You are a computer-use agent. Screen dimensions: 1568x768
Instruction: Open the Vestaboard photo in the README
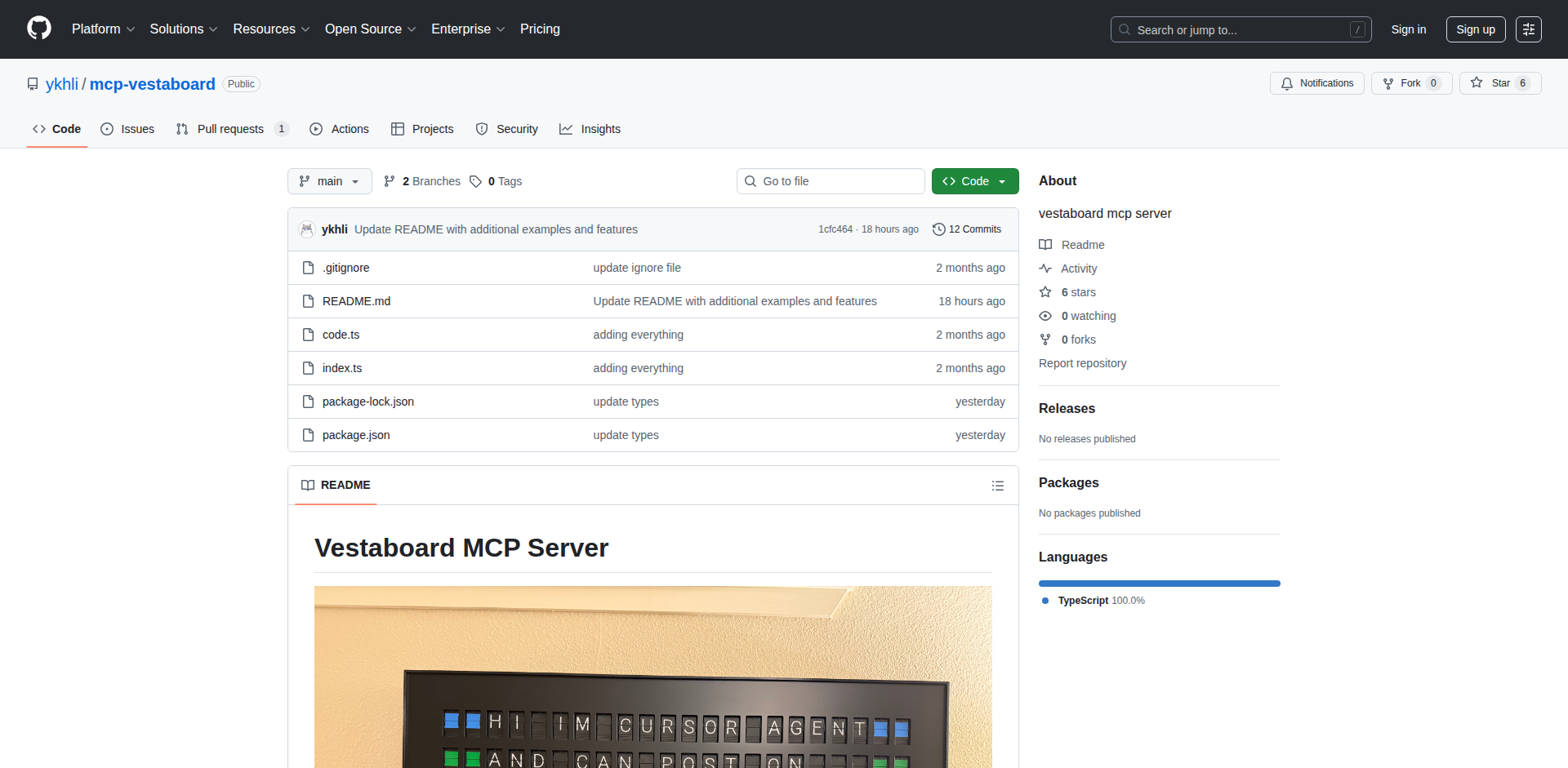pyautogui.click(x=653, y=677)
